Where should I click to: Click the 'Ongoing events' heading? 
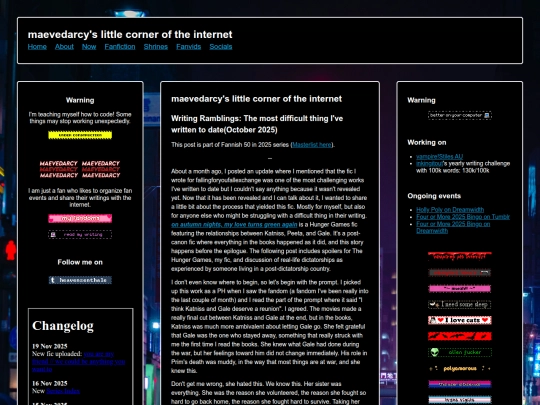(x=434, y=196)
